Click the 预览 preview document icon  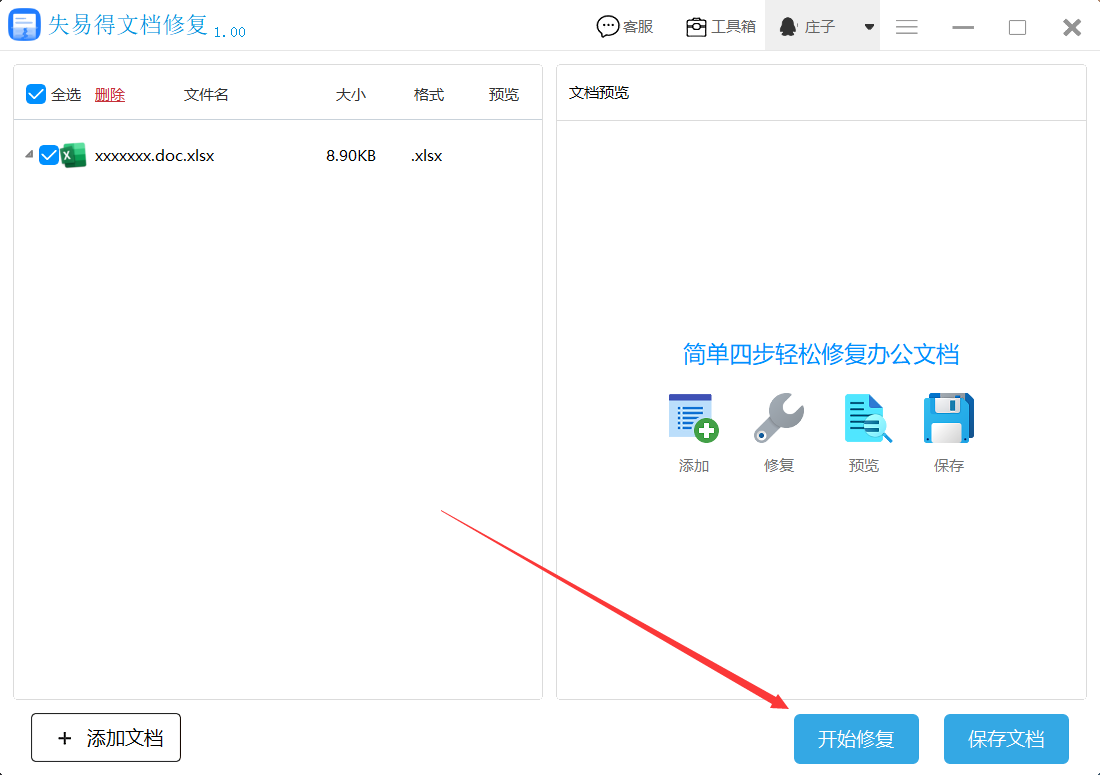866,418
